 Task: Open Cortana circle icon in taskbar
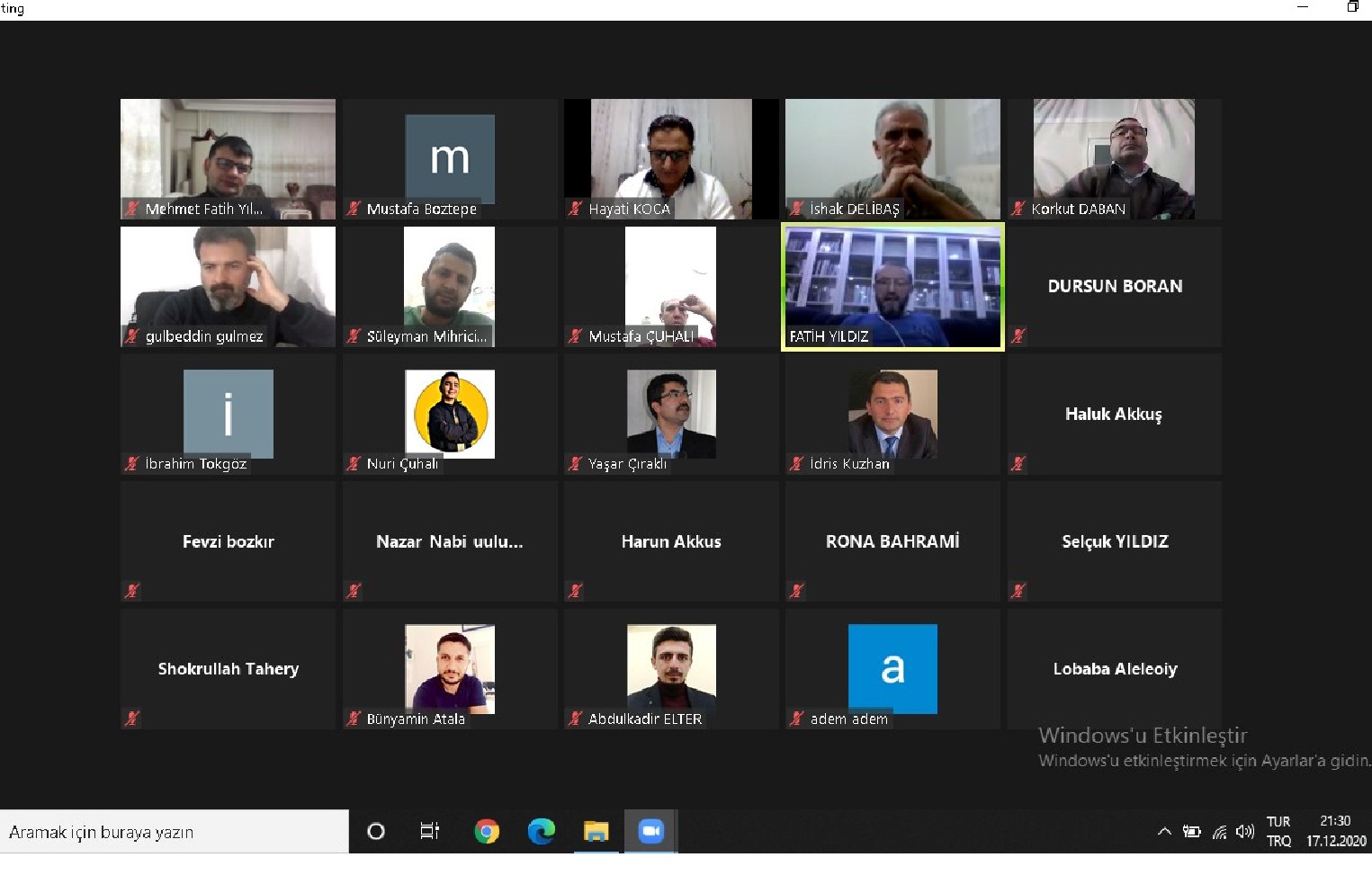(x=376, y=832)
